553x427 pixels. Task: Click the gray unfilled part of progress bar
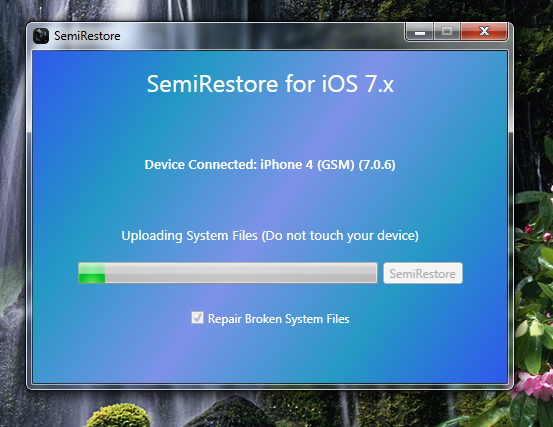[241, 273]
